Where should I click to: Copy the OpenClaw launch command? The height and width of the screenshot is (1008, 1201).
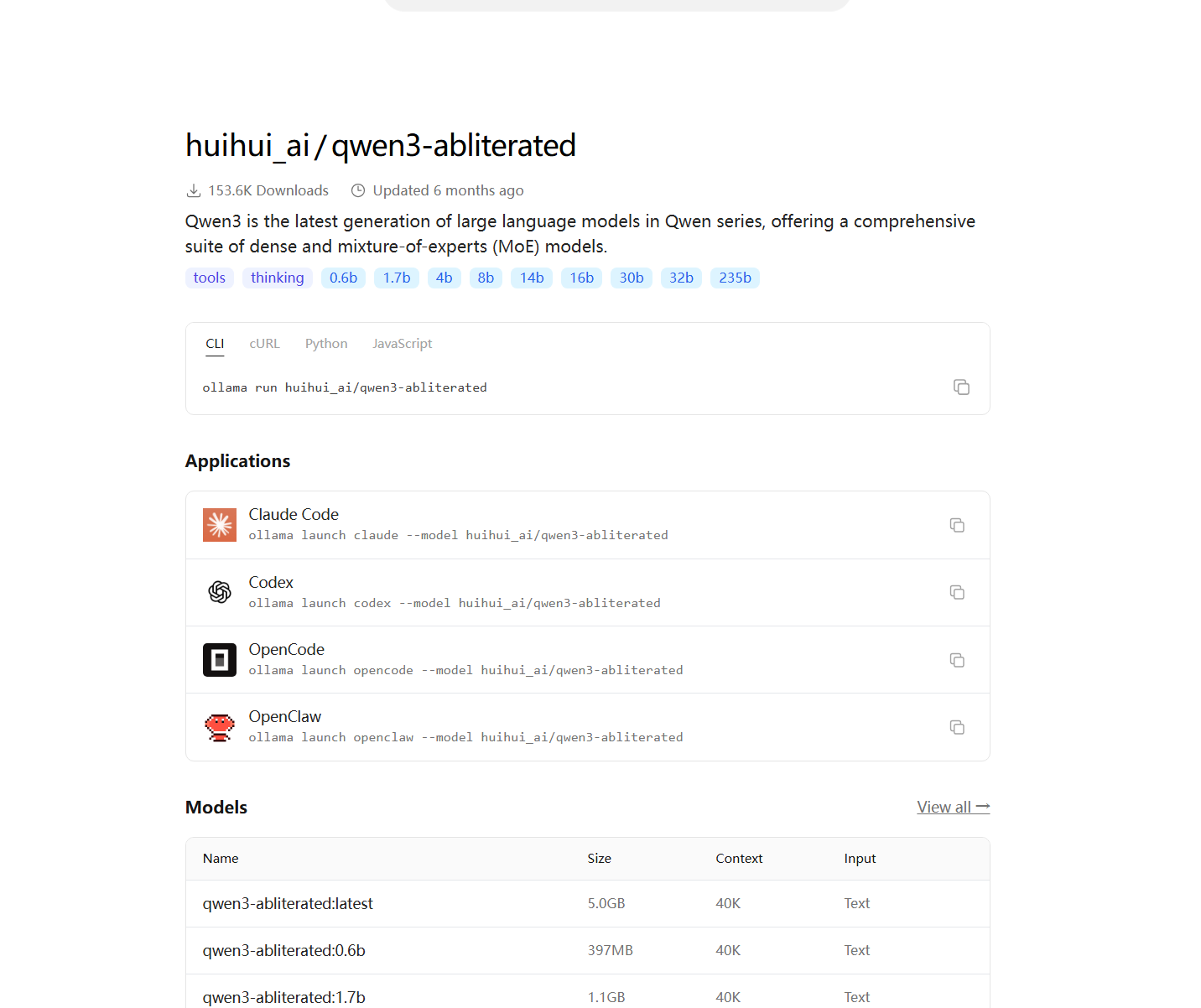coord(957,727)
